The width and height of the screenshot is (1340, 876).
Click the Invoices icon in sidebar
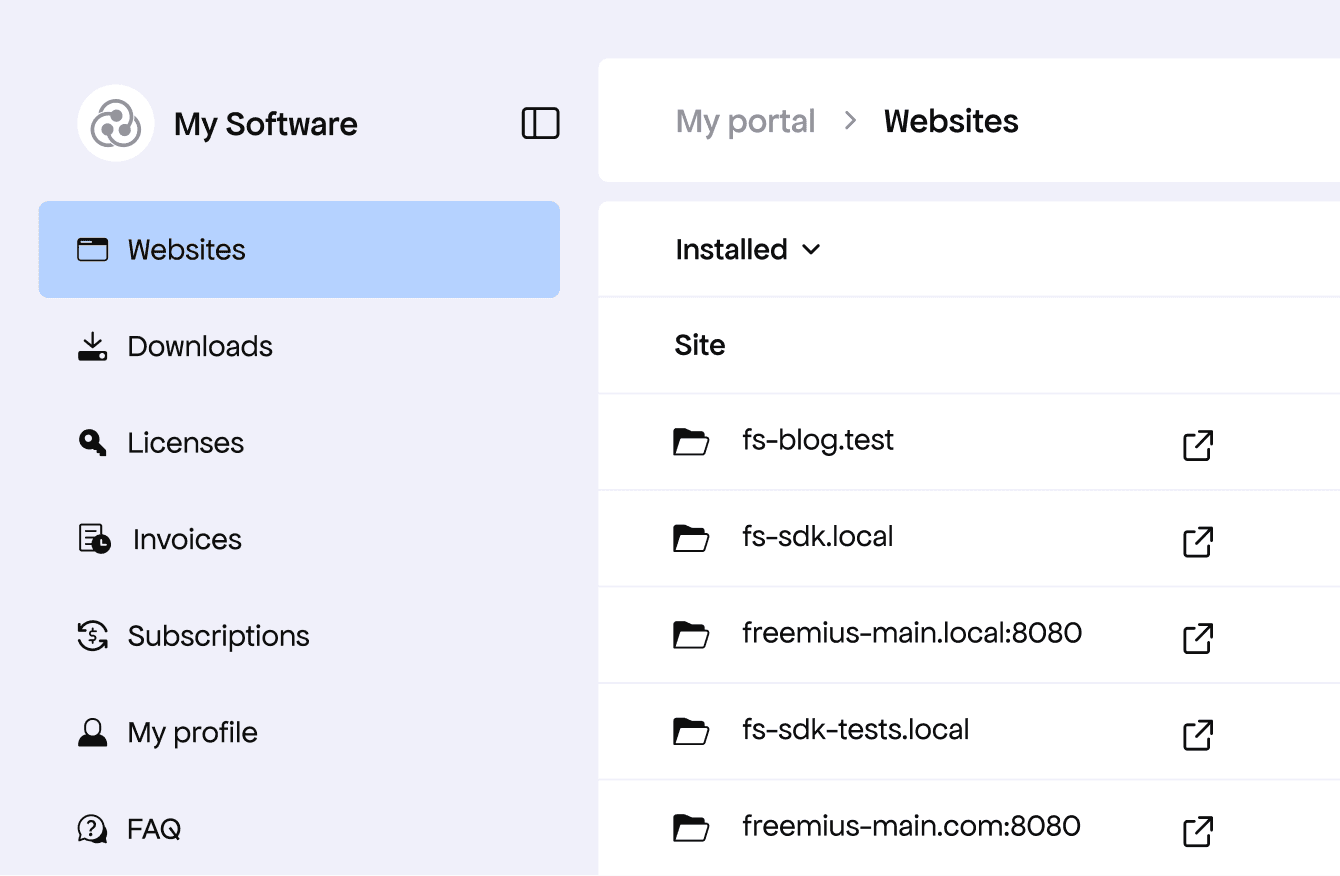[94, 539]
